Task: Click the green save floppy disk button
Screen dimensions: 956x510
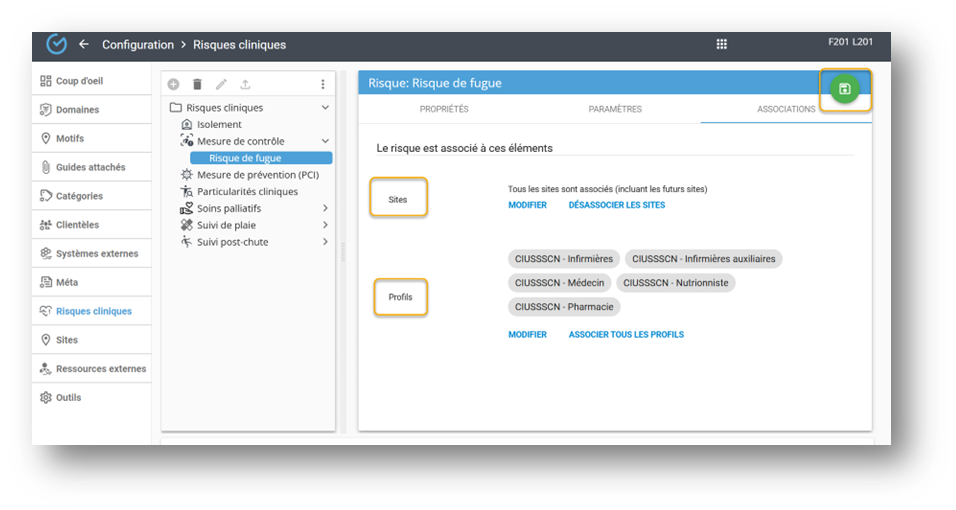Action: tap(845, 89)
